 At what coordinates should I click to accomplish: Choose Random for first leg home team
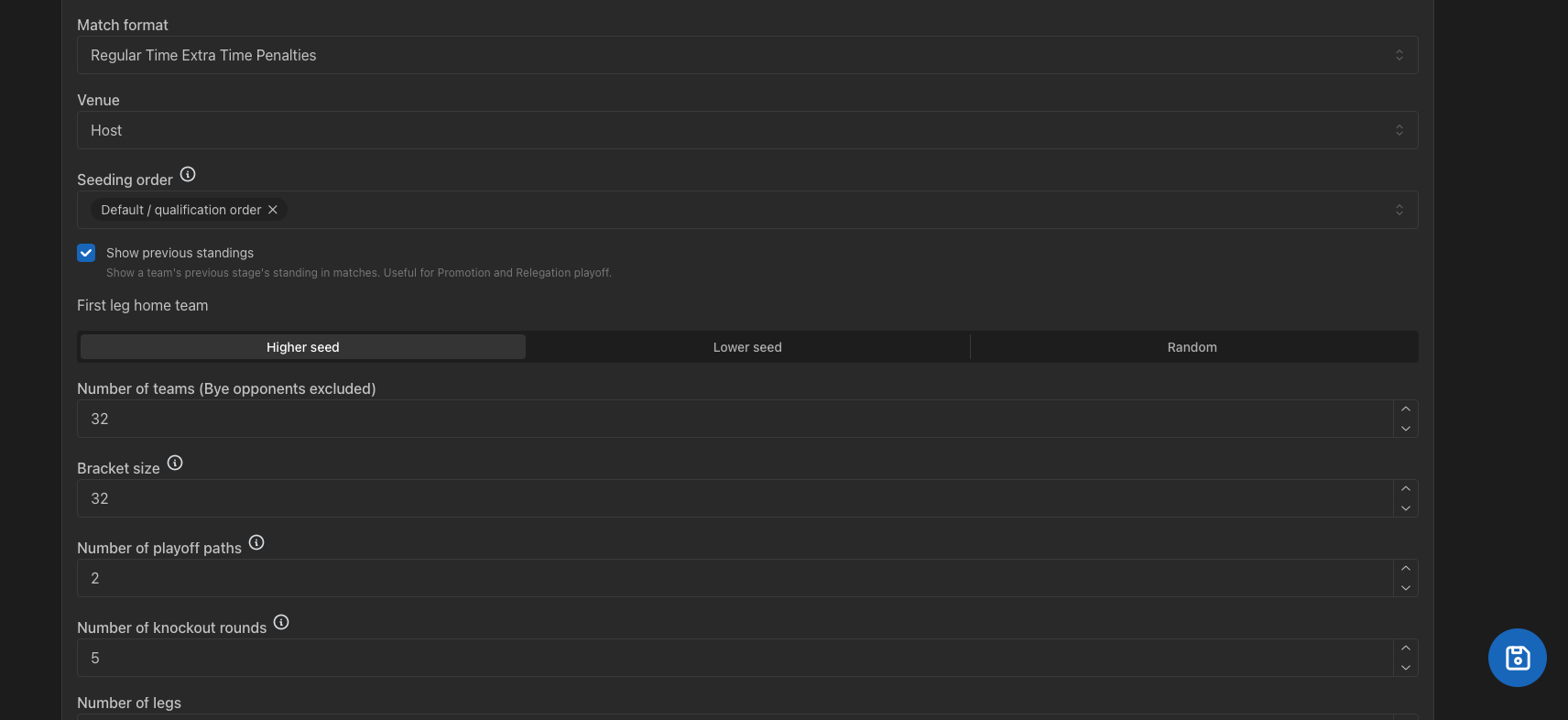[1192, 347]
